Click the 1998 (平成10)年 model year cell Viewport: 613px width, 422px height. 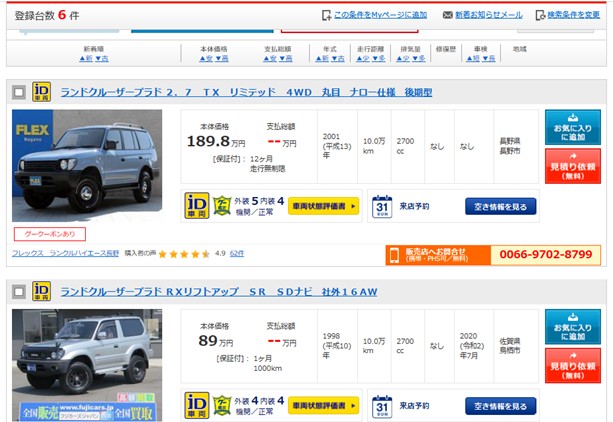pyautogui.click(x=337, y=346)
